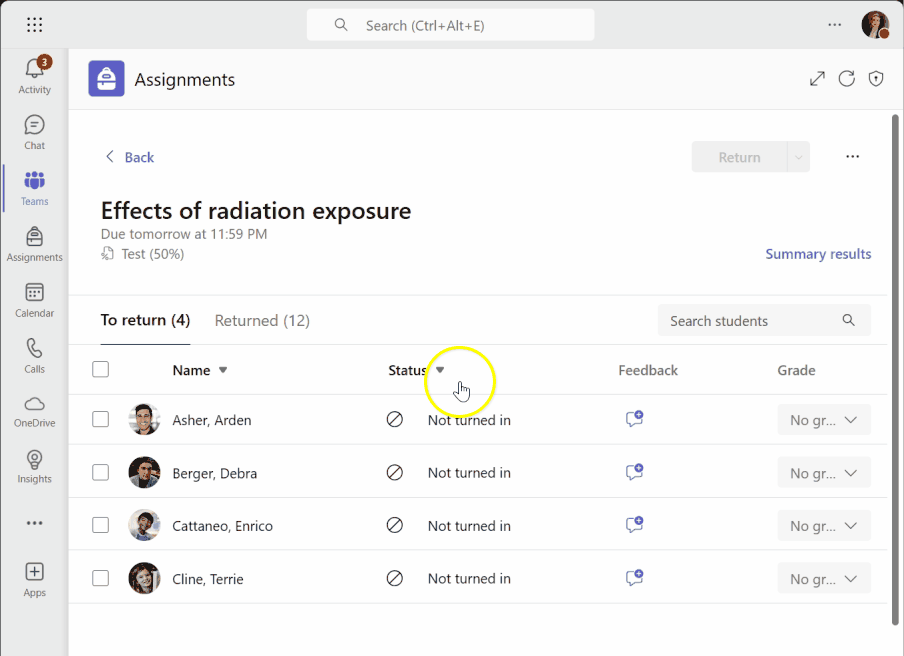Open Summary results link
This screenshot has height=656, width=904.
818,254
